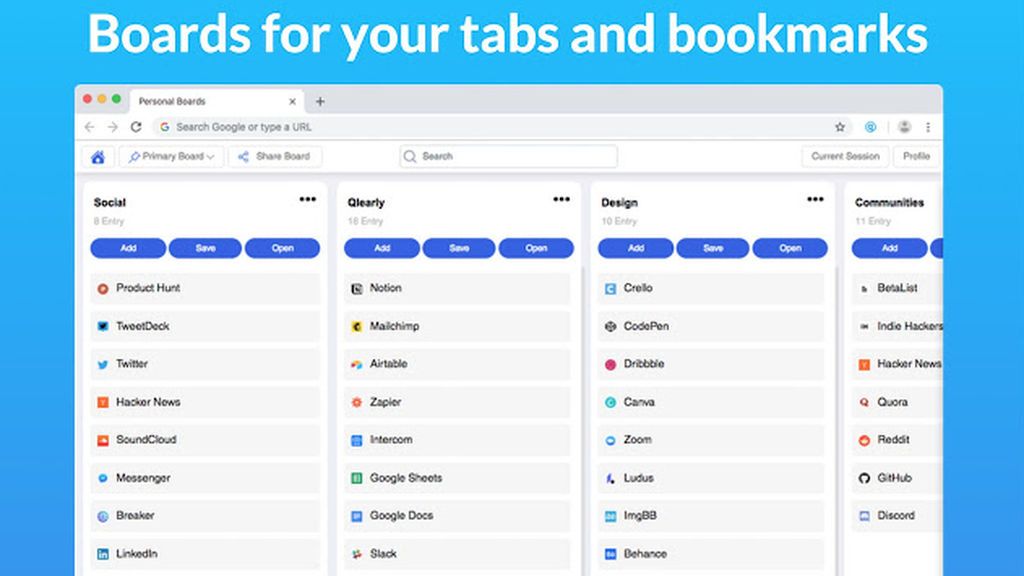
Task: Open the BetaList entry
Action: (897, 288)
